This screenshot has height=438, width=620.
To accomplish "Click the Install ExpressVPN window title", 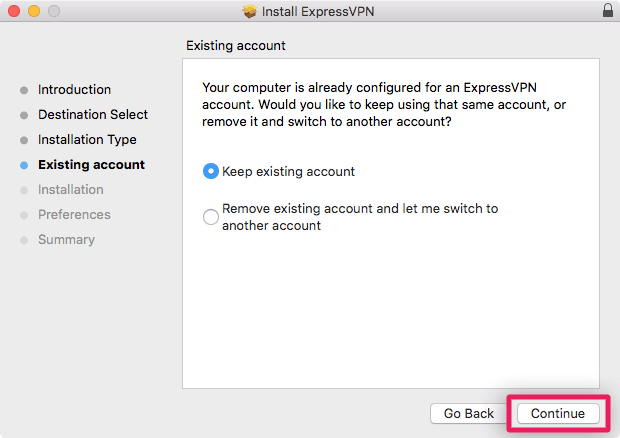I will click(318, 11).
